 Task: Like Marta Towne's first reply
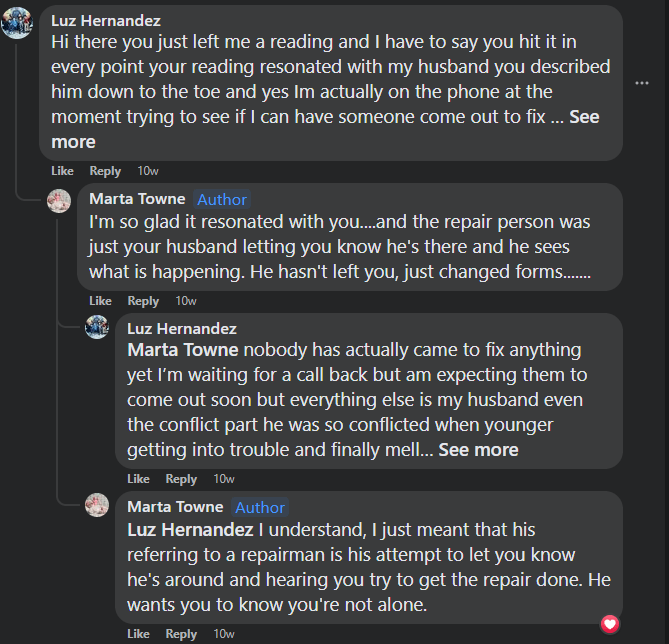click(x=100, y=301)
